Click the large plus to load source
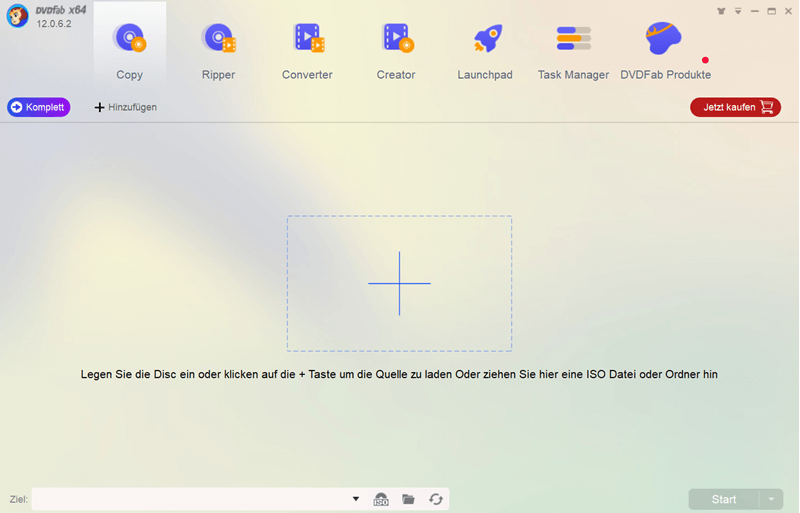800x513 pixels. (x=399, y=283)
